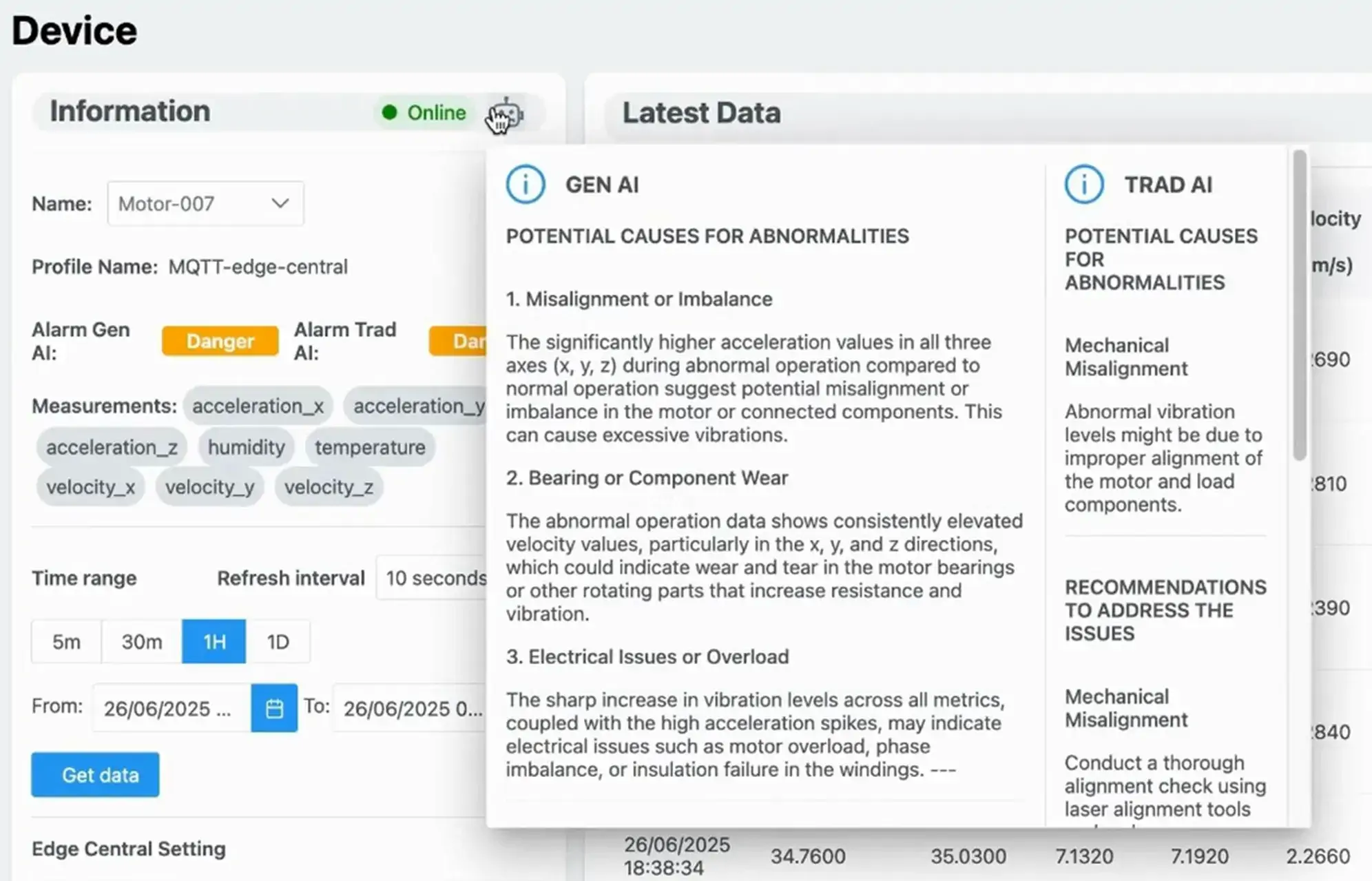
Task: Click the To date input field
Action: [410, 708]
